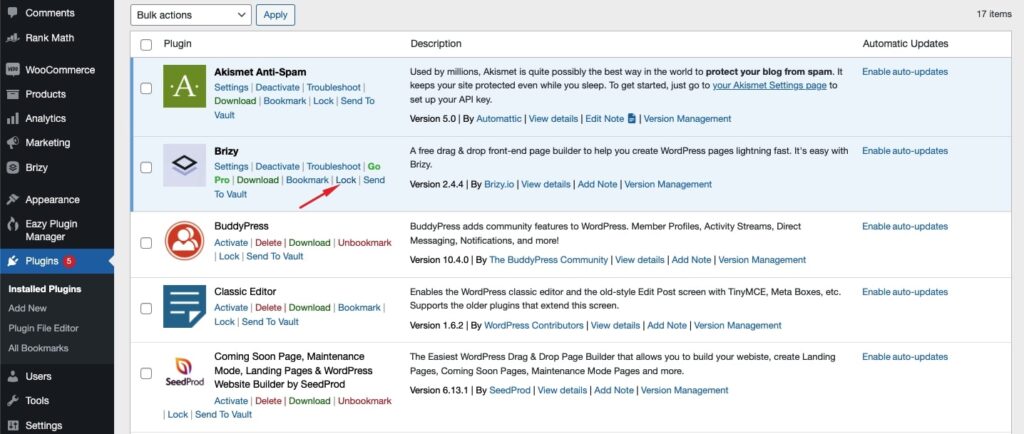Click Edit Note for Akismet
1024x434 pixels.
click(x=605, y=119)
